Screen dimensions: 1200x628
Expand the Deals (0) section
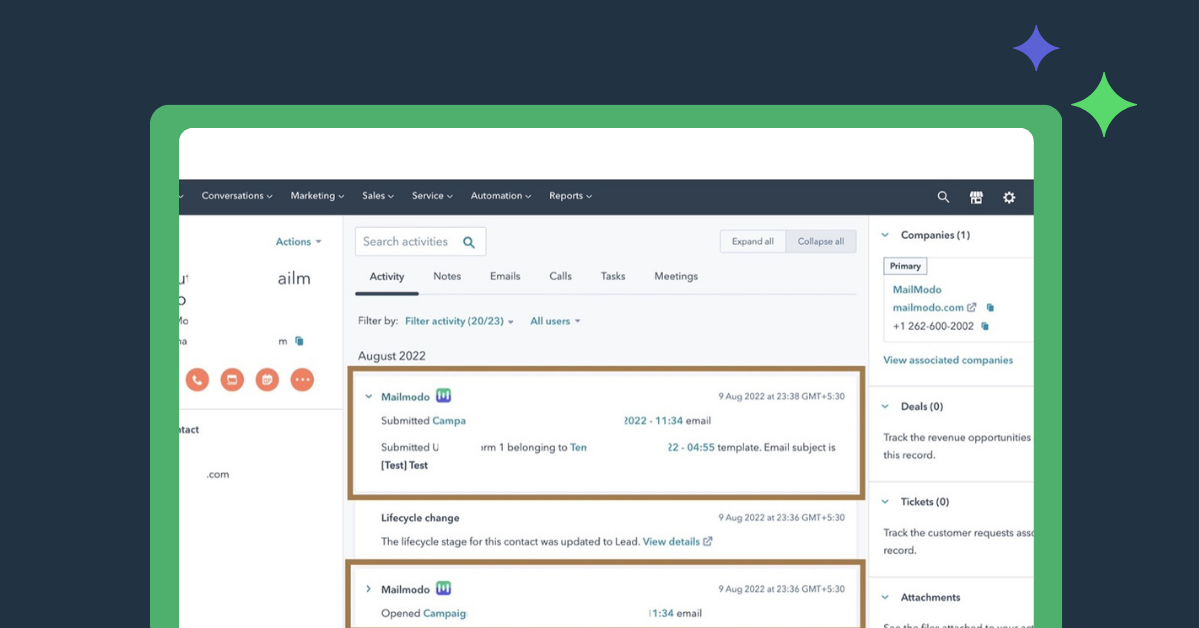(x=885, y=407)
